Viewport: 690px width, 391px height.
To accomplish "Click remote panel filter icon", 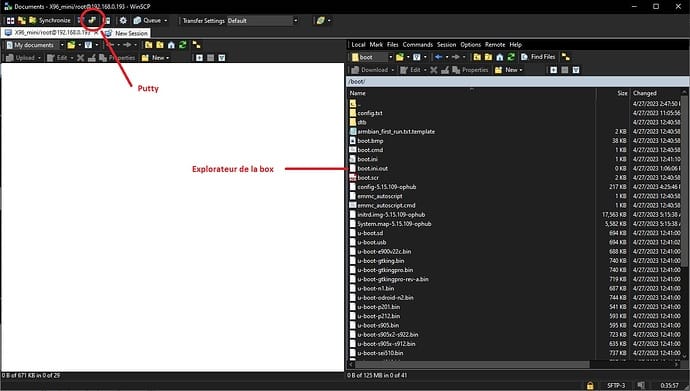I will pyautogui.click(x=417, y=57).
